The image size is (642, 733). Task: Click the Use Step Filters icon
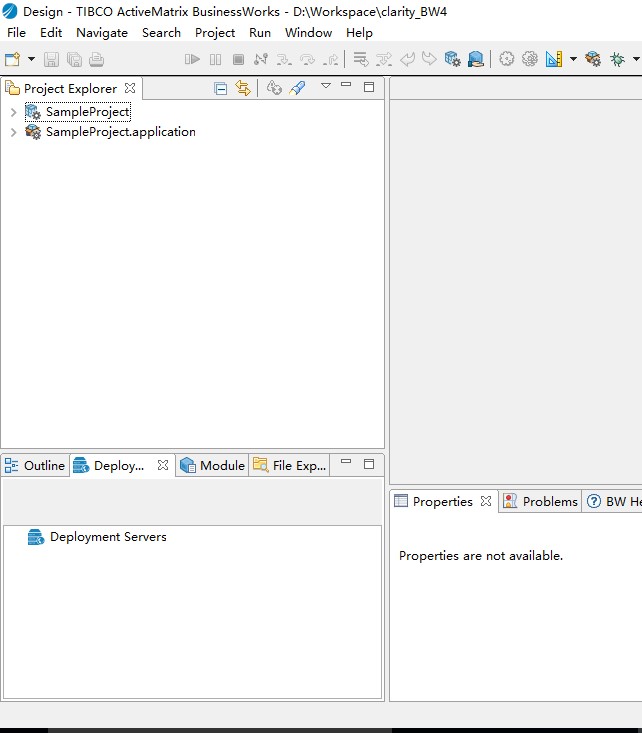pyautogui.click(x=384, y=59)
